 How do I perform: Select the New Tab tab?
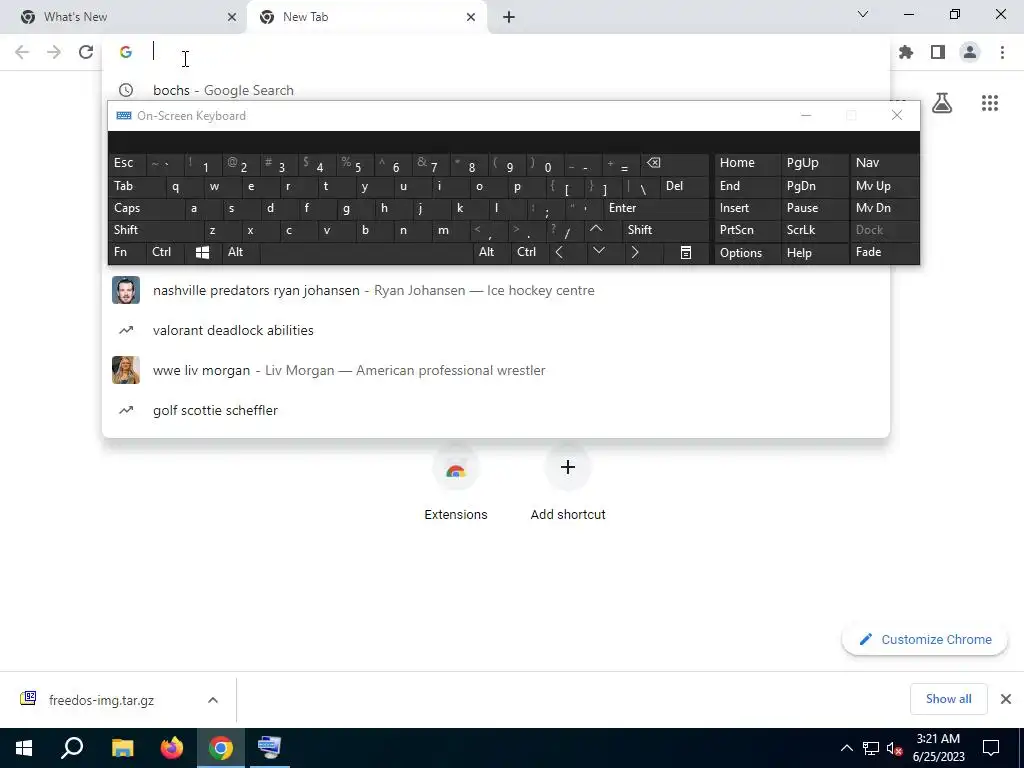(x=366, y=17)
